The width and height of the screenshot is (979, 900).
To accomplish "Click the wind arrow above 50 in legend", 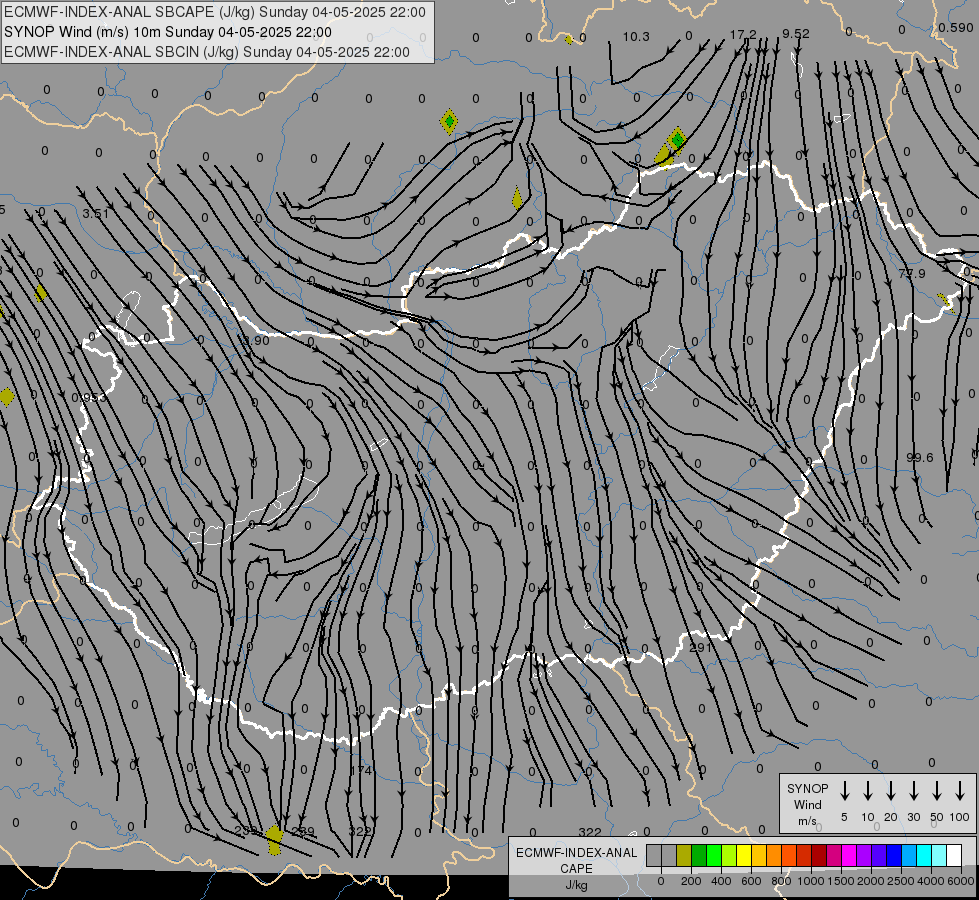I will (937, 791).
